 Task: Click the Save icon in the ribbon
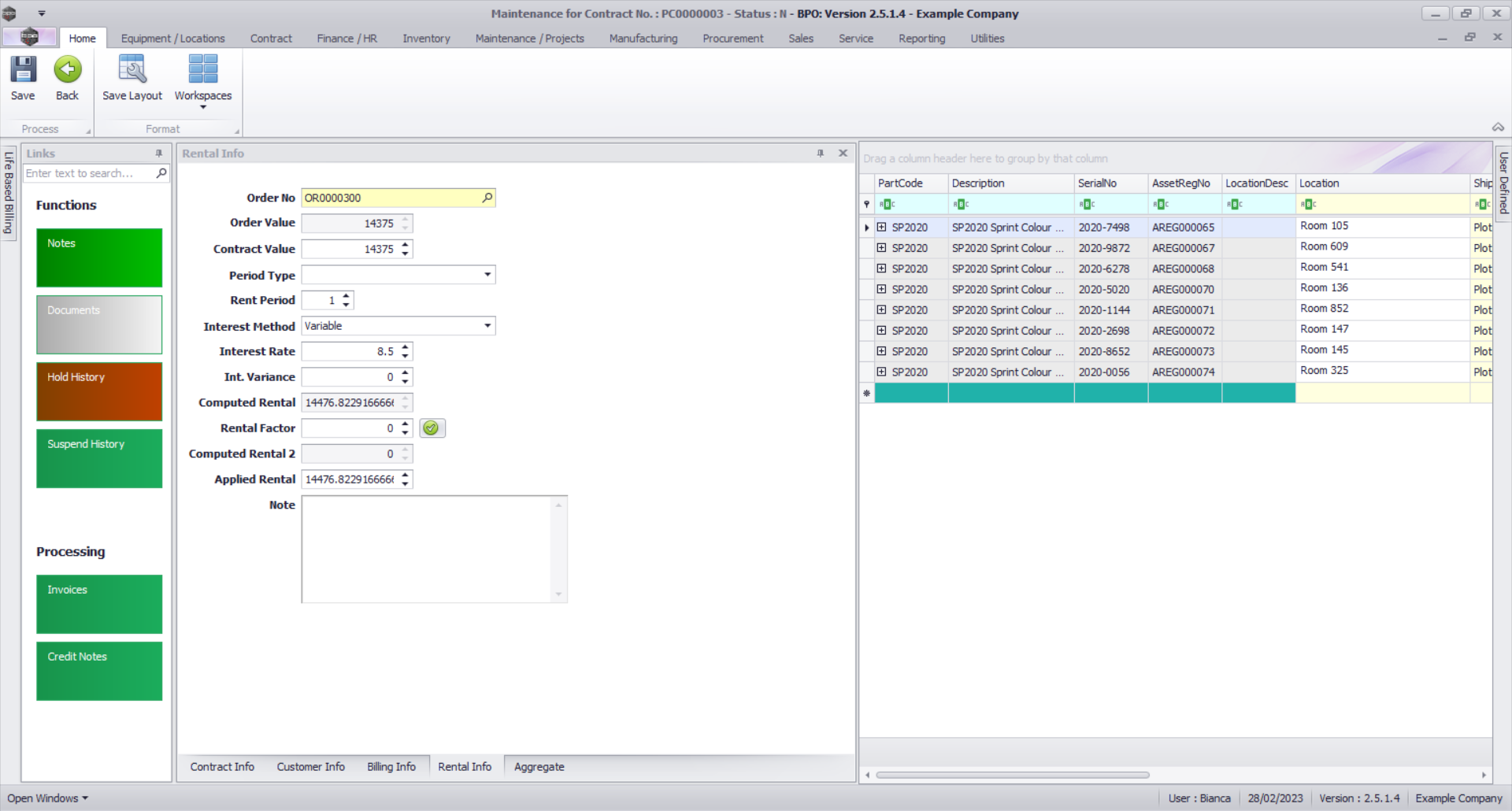coord(23,71)
